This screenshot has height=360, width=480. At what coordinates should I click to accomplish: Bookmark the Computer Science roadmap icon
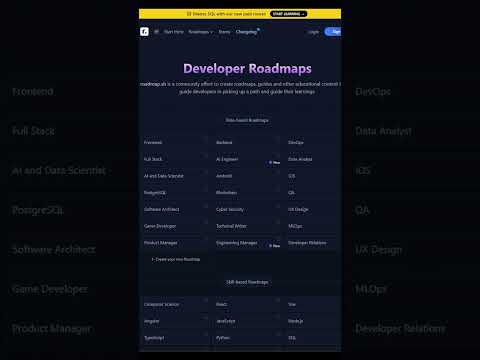206,300
